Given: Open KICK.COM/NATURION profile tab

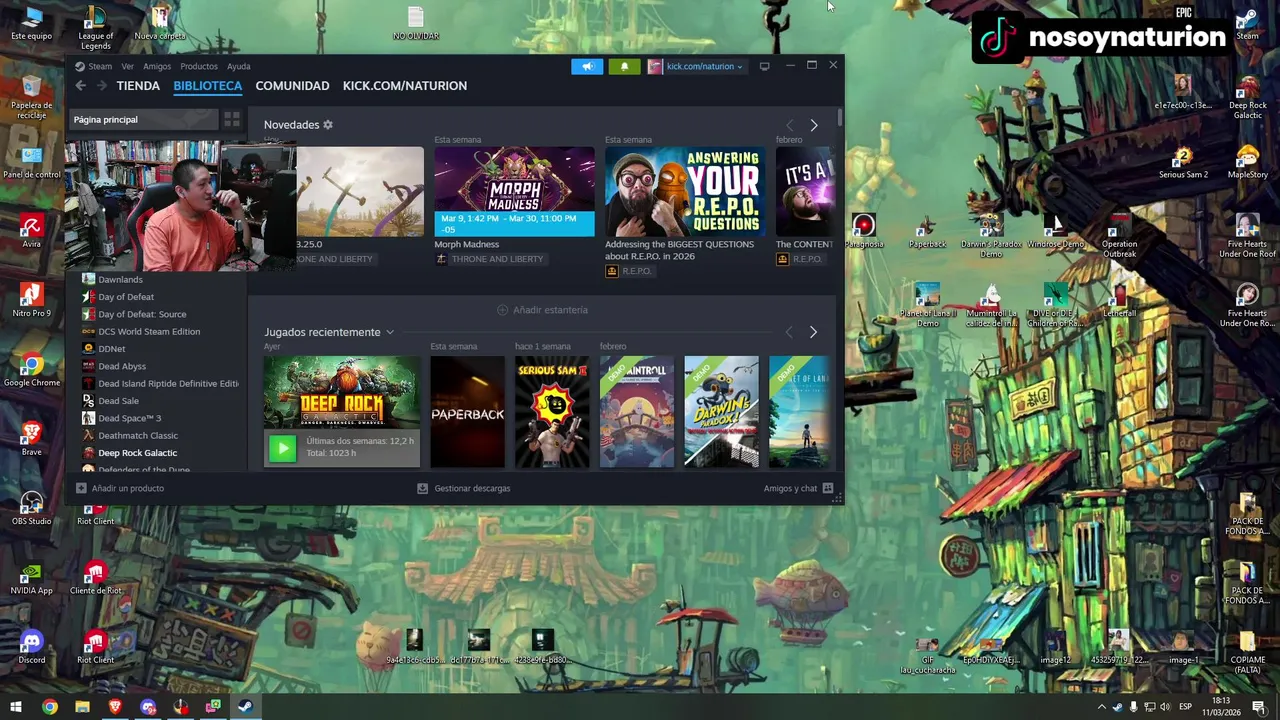Looking at the screenshot, I should point(405,86).
